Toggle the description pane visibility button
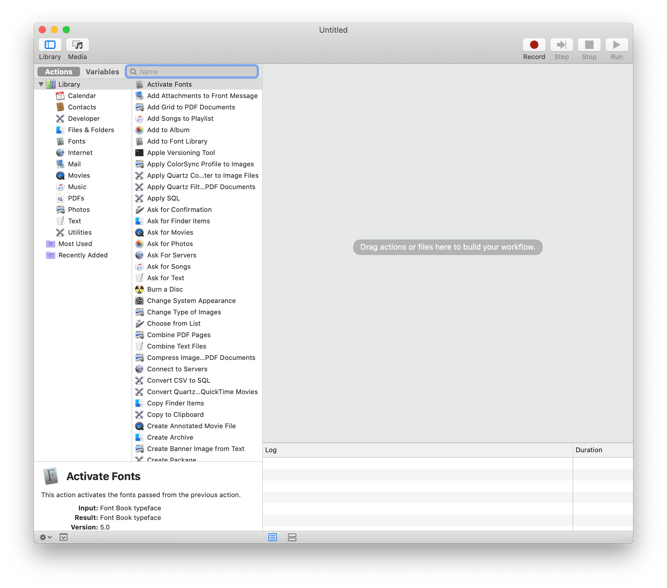Viewport: 667px width, 588px height. [x=63, y=537]
